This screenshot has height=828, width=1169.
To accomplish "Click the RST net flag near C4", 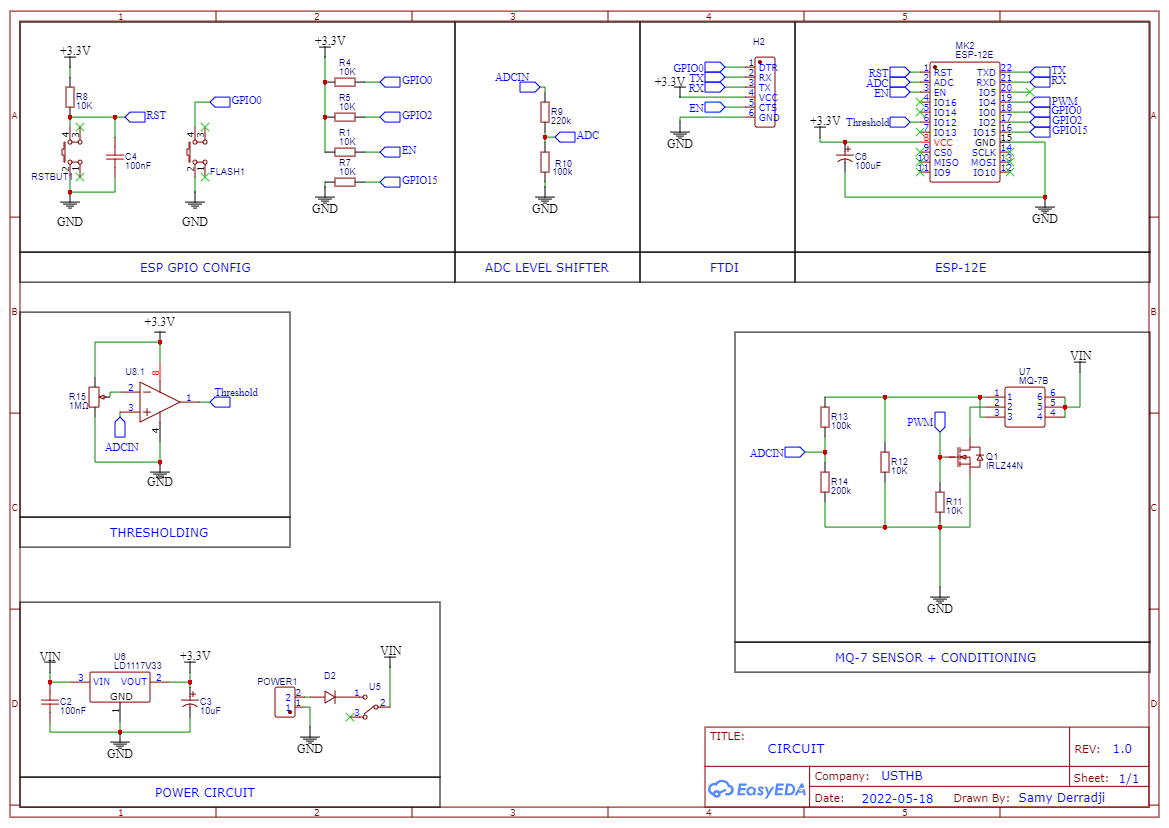I will tap(134, 116).
